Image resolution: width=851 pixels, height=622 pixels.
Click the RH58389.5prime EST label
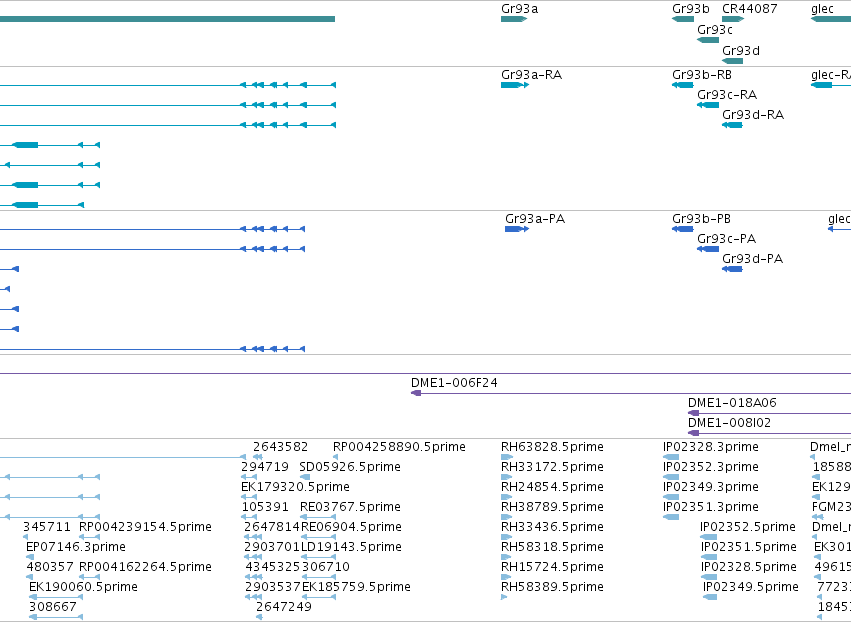[x=552, y=587]
